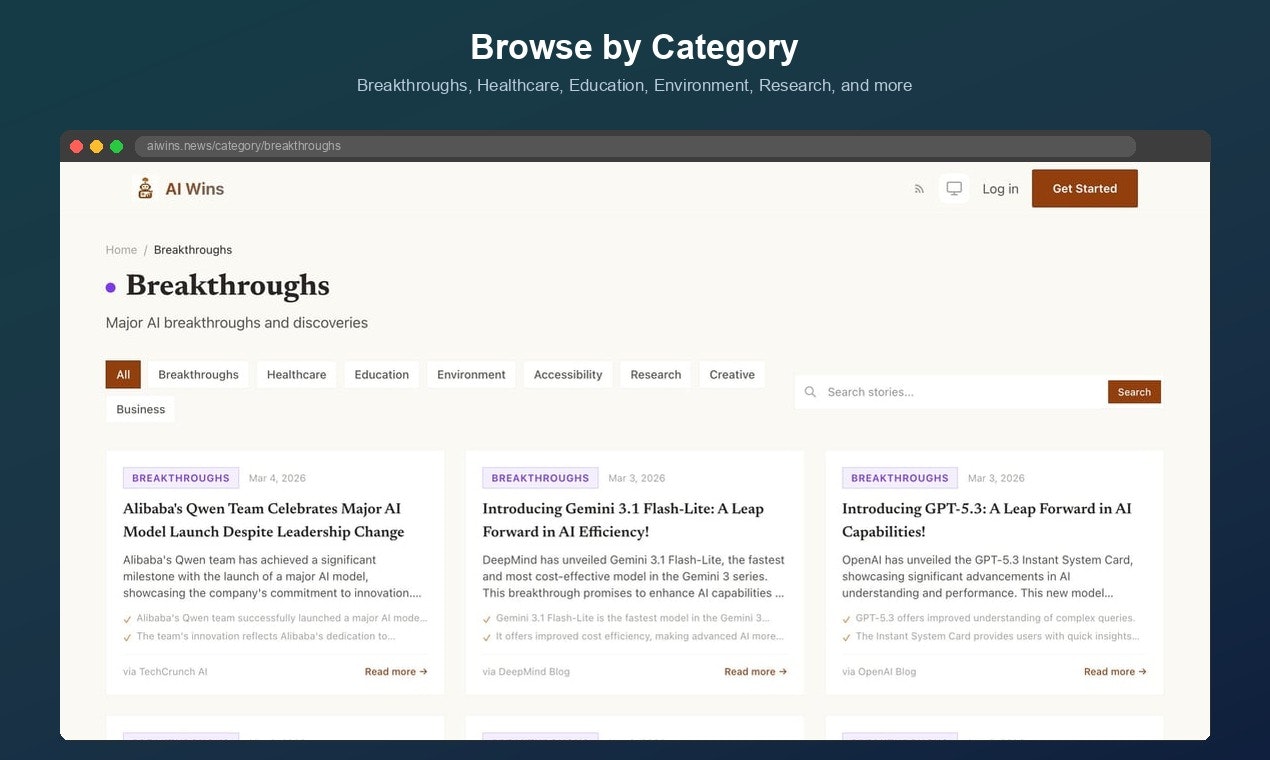Switch to the Education category
Viewport: 1270px width, 760px height.
[381, 374]
